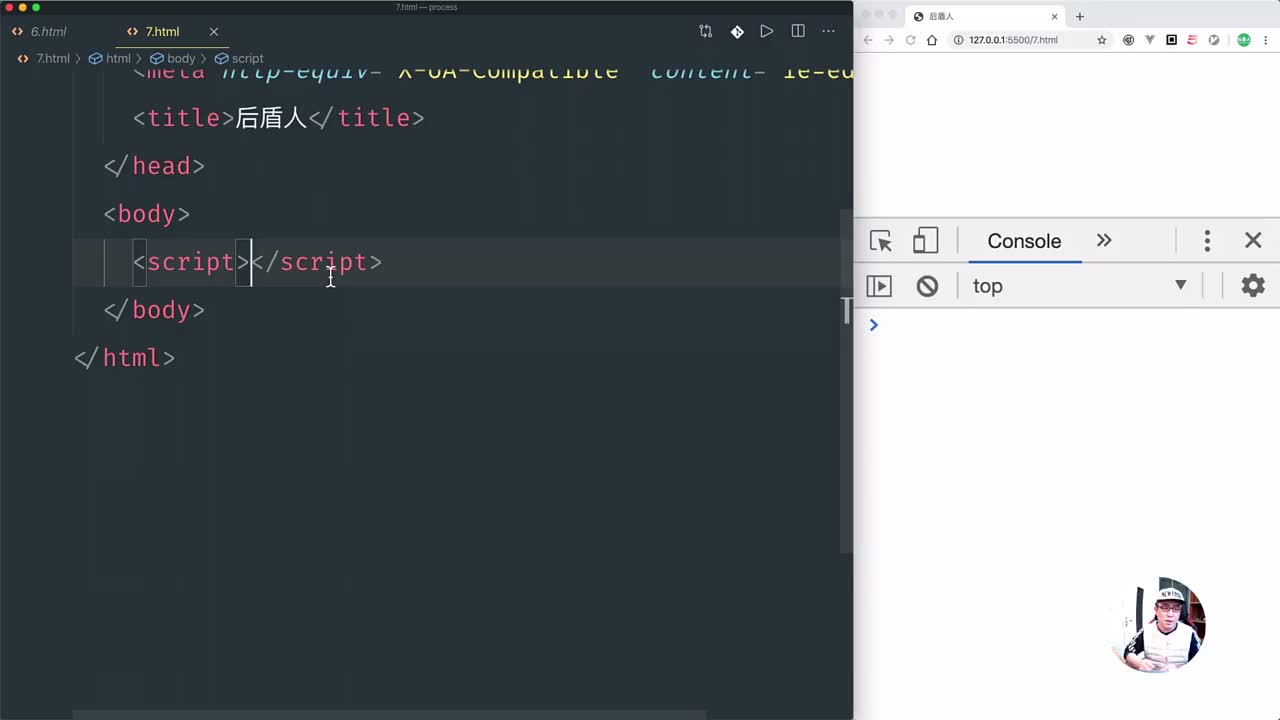This screenshot has width=1280, height=720.
Task: Close the DevTools panel
Action: pyautogui.click(x=1253, y=241)
